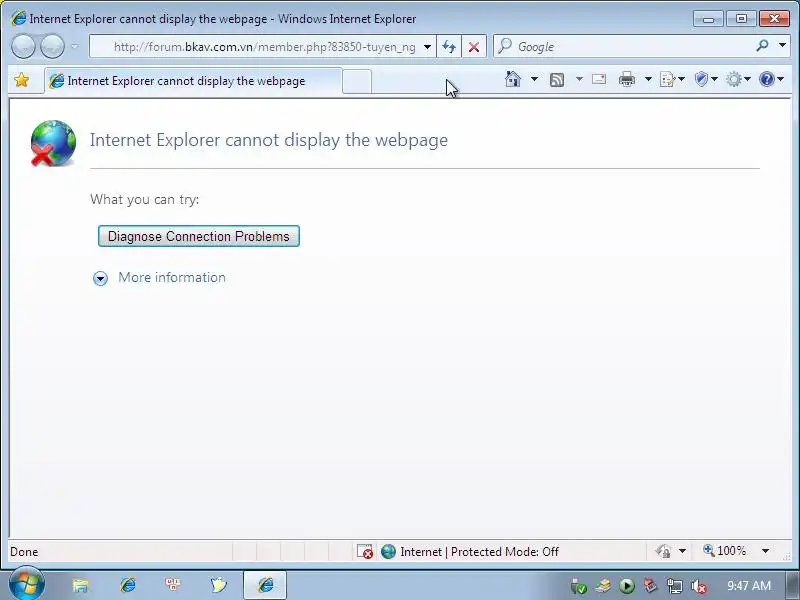Click the yellow bird taskbar icon
Screen dimensions: 800x600
click(218, 585)
